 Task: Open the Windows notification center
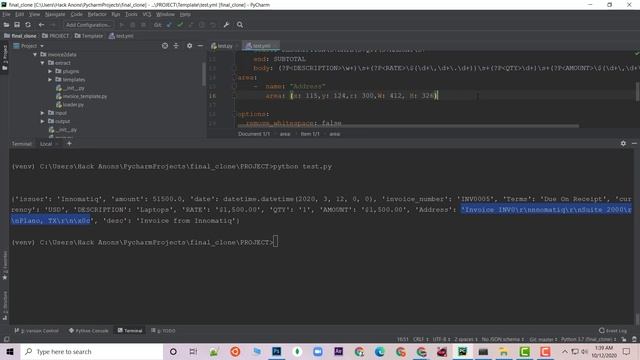(x=627, y=351)
